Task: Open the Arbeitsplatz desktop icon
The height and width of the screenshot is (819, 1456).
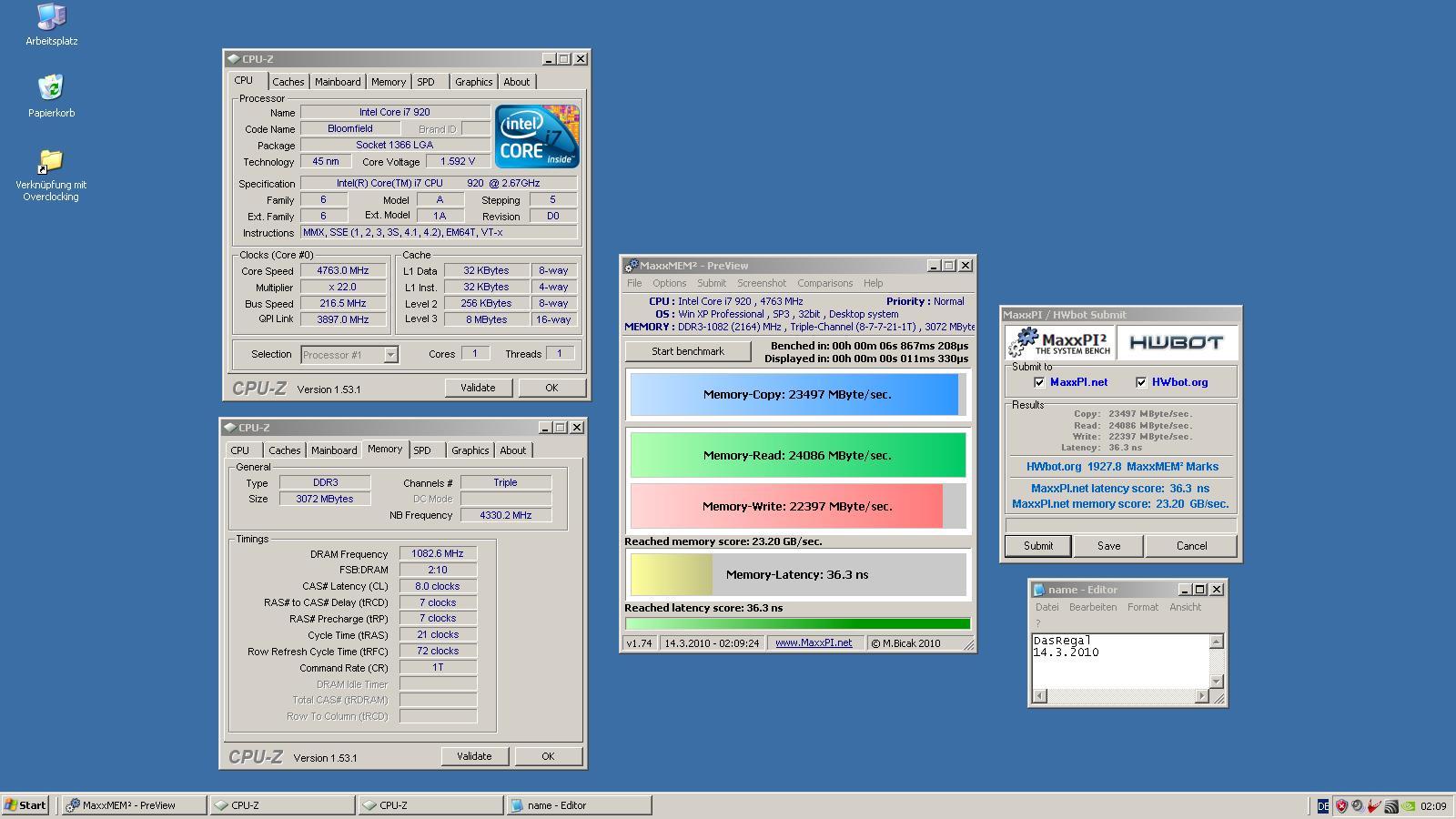Action: click(x=51, y=25)
